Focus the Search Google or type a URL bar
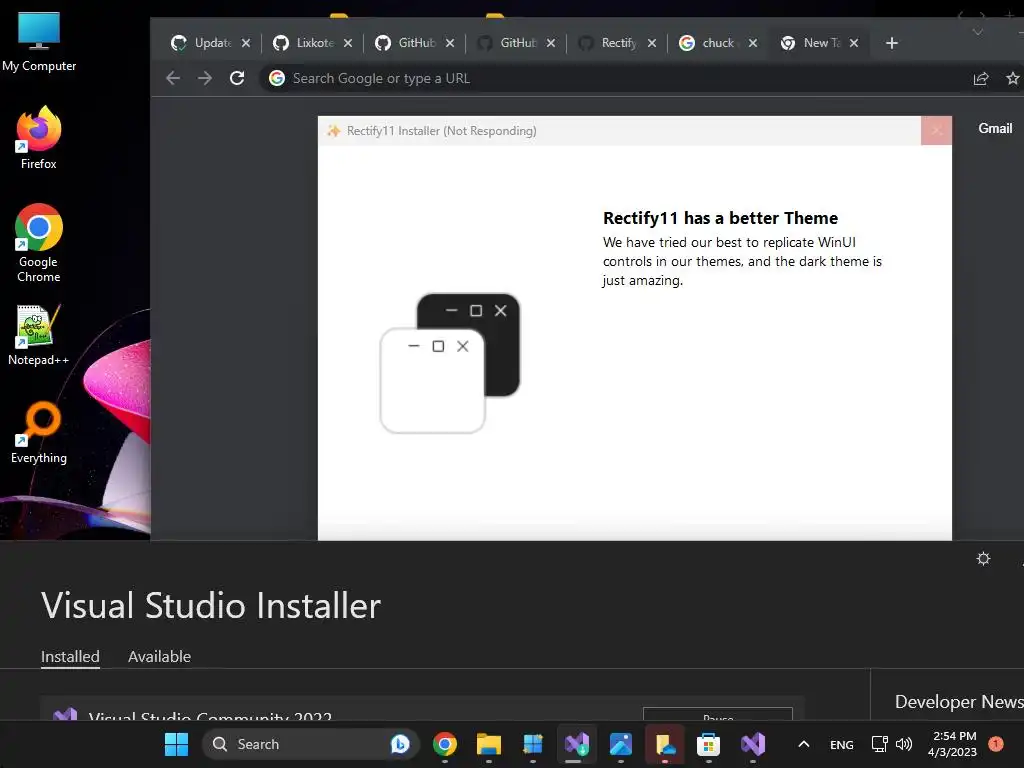 pyautogui.click(x=614, y=78)
